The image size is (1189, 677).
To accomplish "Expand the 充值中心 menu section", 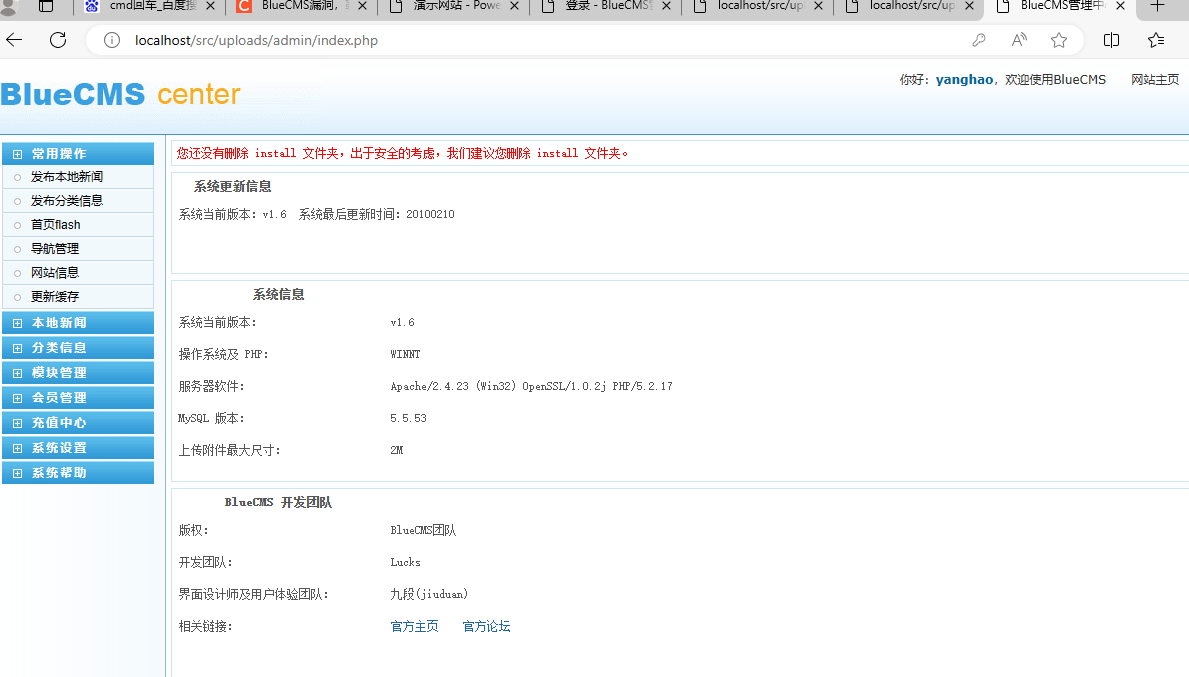I will 78,423.
